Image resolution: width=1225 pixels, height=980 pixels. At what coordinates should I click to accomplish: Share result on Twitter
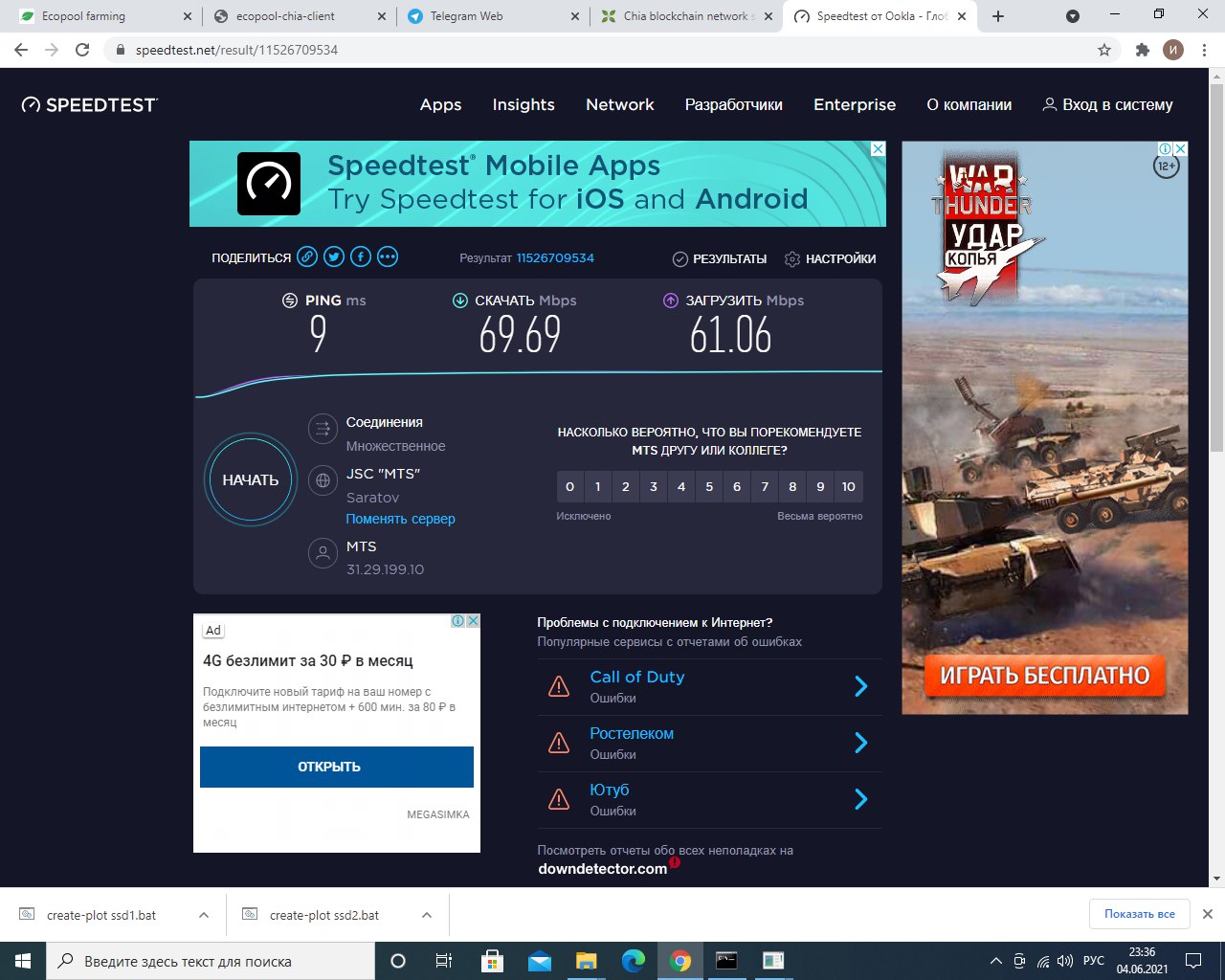point(334,256)
